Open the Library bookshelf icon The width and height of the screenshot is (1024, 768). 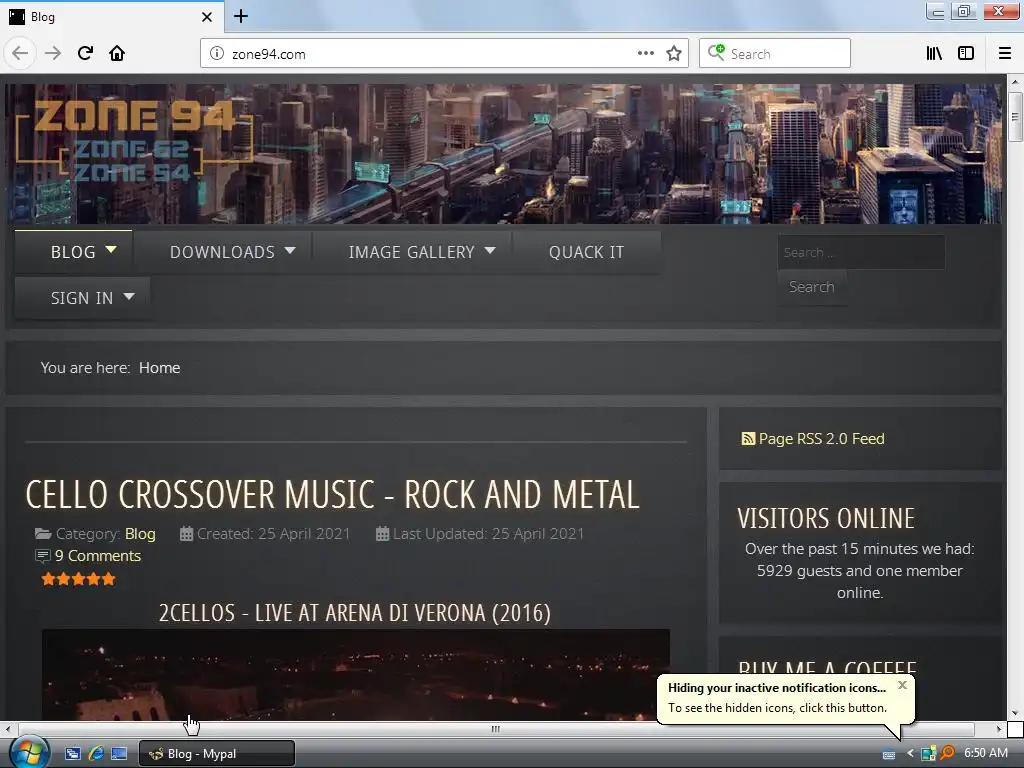934,54
